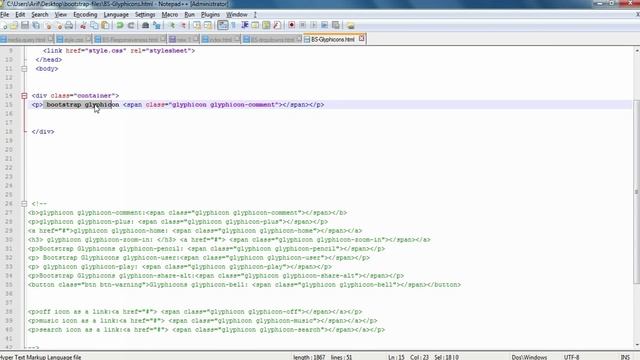Undo the last edit with the green arrow
Image resolution: width=640 pixels, height=360 pixels.
click(120, 26)
